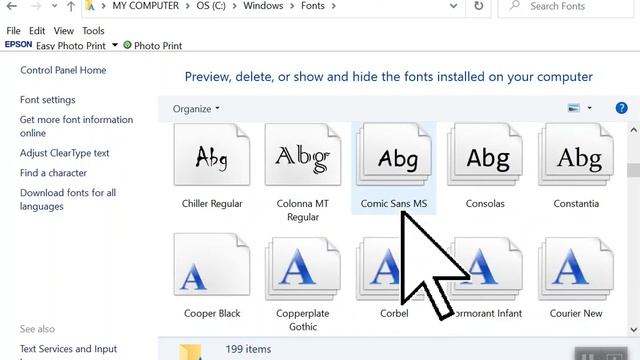The image size is (640, 360).
Task: Click Fonts breadcrumb segment
Action: (x=313, y=6)
